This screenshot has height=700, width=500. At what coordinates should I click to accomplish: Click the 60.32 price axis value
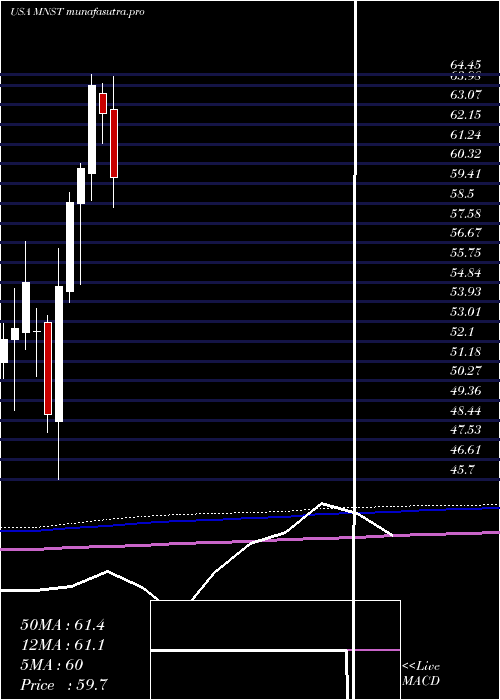[x=466, y=154]
